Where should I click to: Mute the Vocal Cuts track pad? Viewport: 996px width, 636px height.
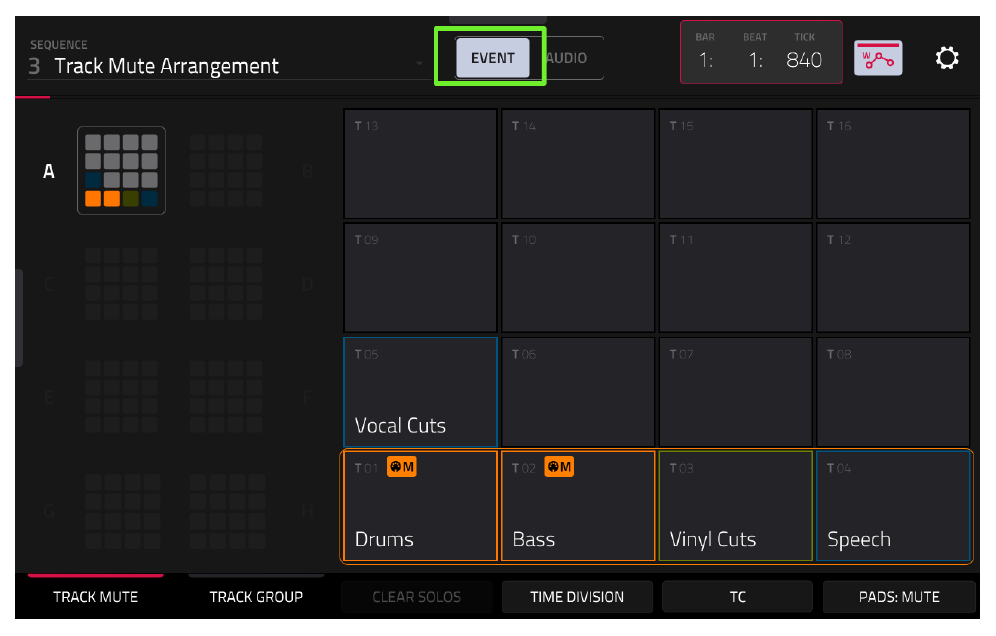tap(420, 392)
